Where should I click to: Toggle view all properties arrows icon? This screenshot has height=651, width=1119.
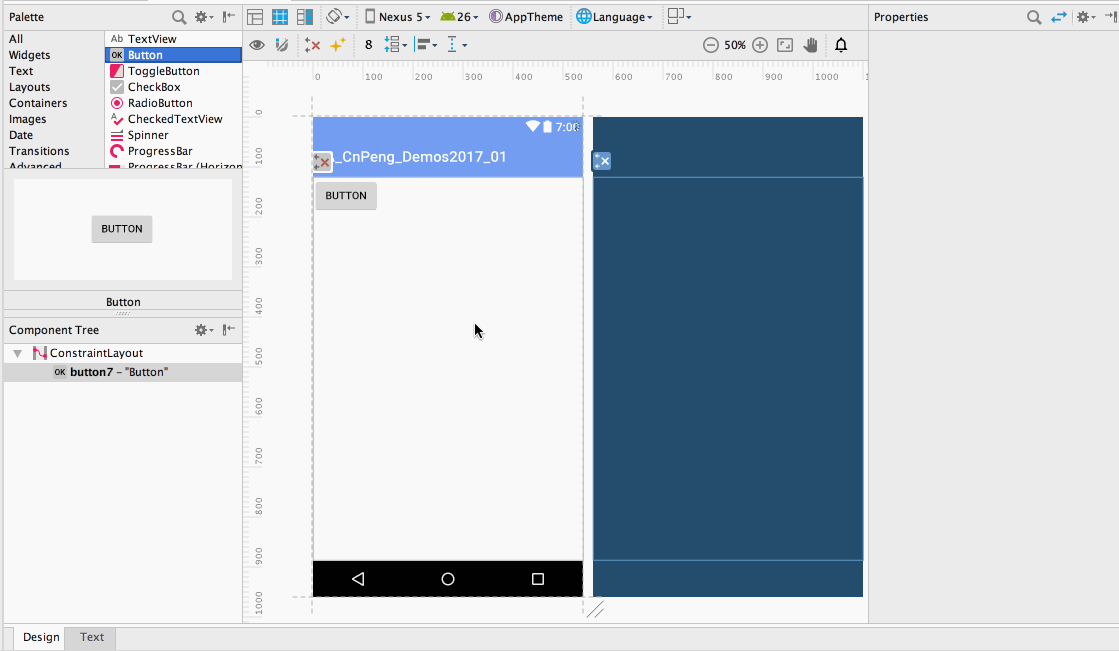point(1059,16)
